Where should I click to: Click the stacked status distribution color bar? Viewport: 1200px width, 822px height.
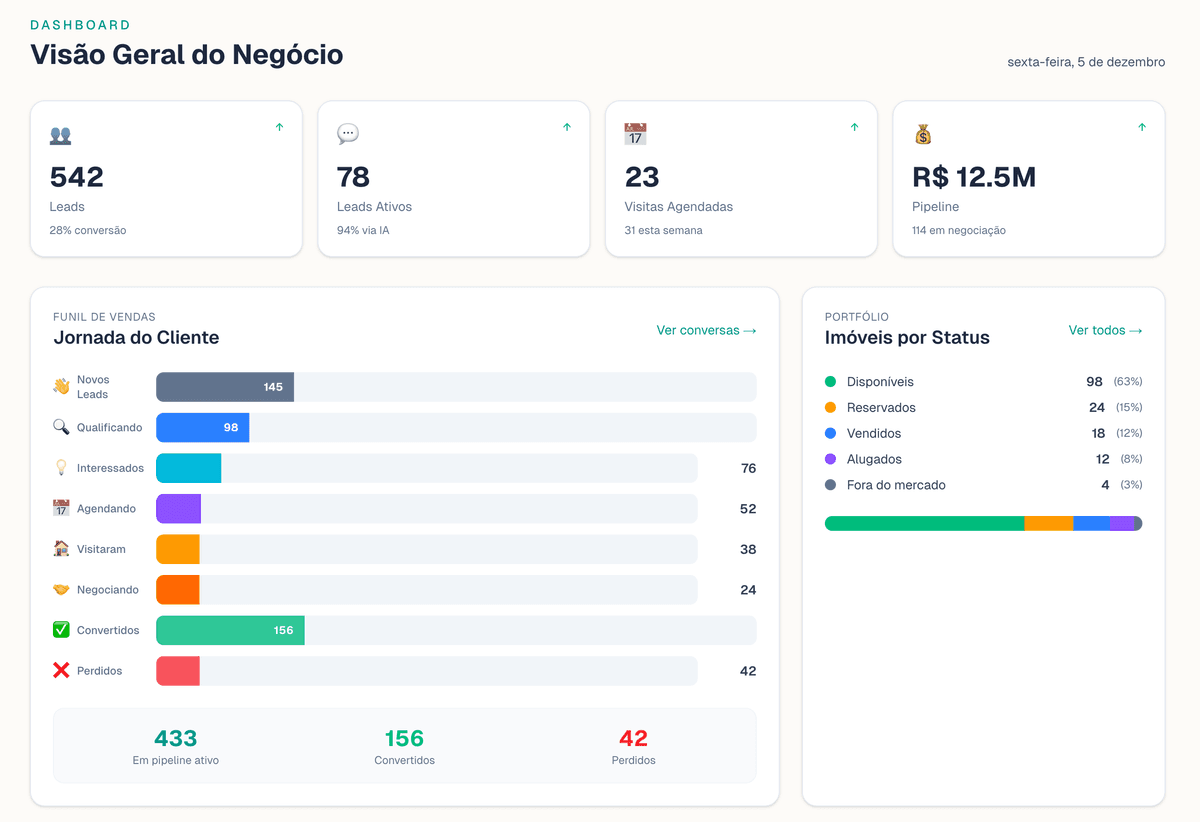(983, 522)
